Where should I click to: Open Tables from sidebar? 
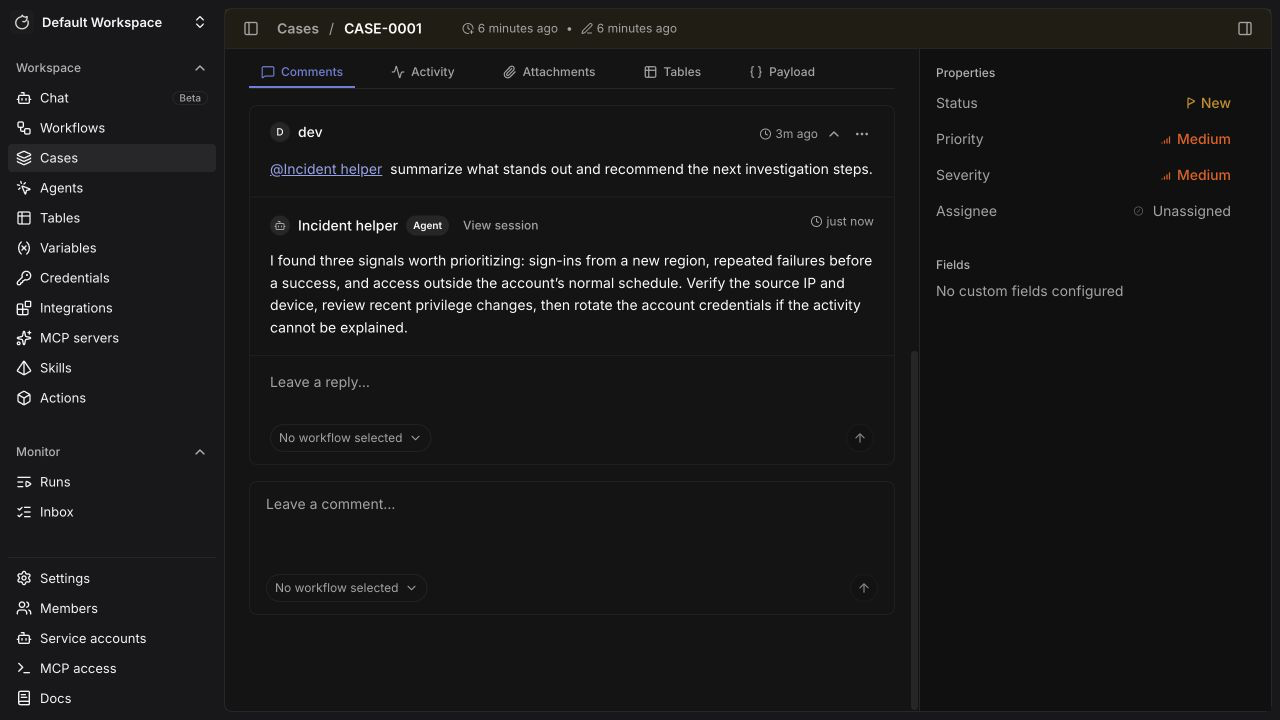click(112, 218)
